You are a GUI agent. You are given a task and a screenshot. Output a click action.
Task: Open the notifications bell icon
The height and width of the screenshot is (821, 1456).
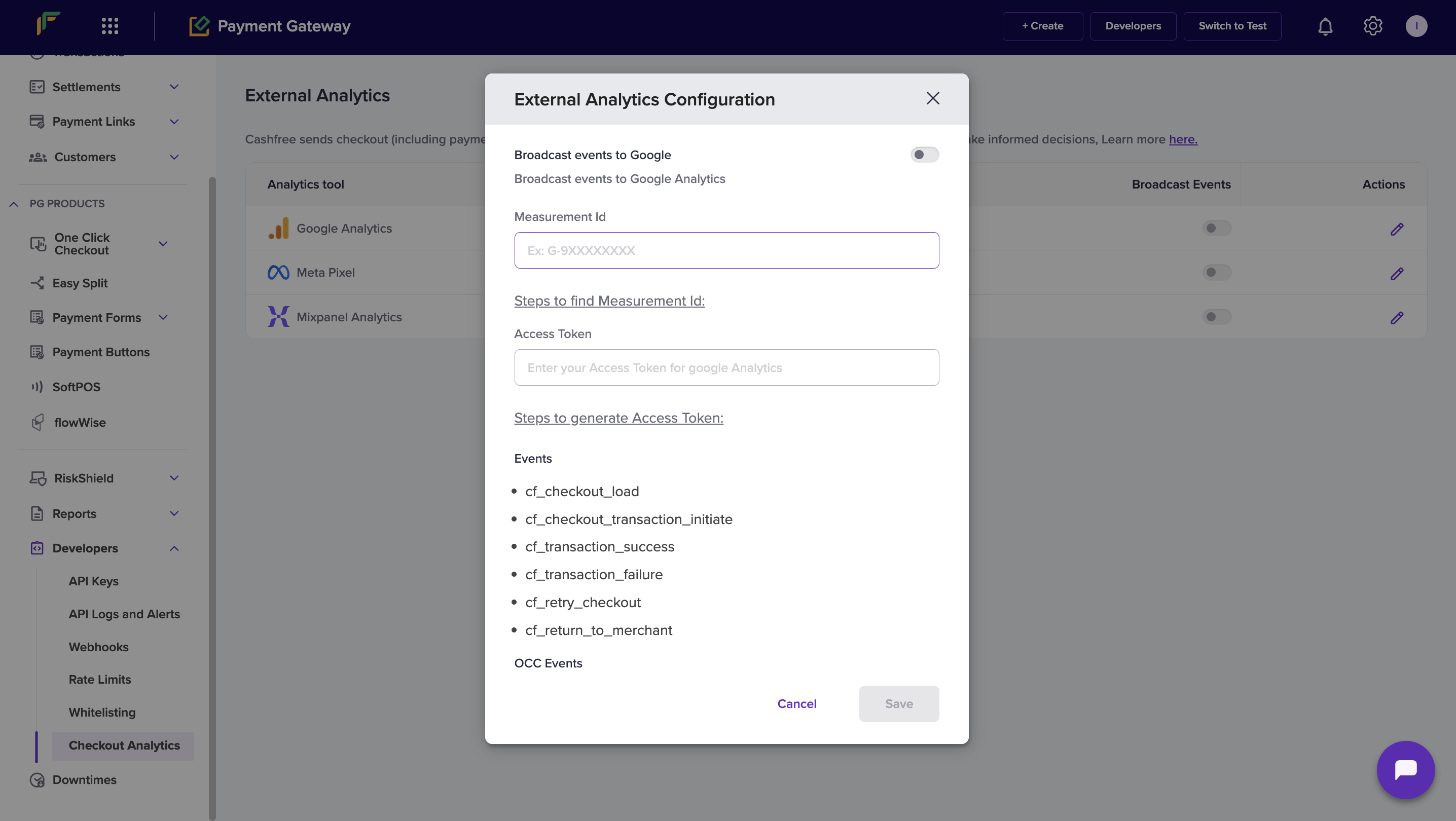click(1325, 26)
